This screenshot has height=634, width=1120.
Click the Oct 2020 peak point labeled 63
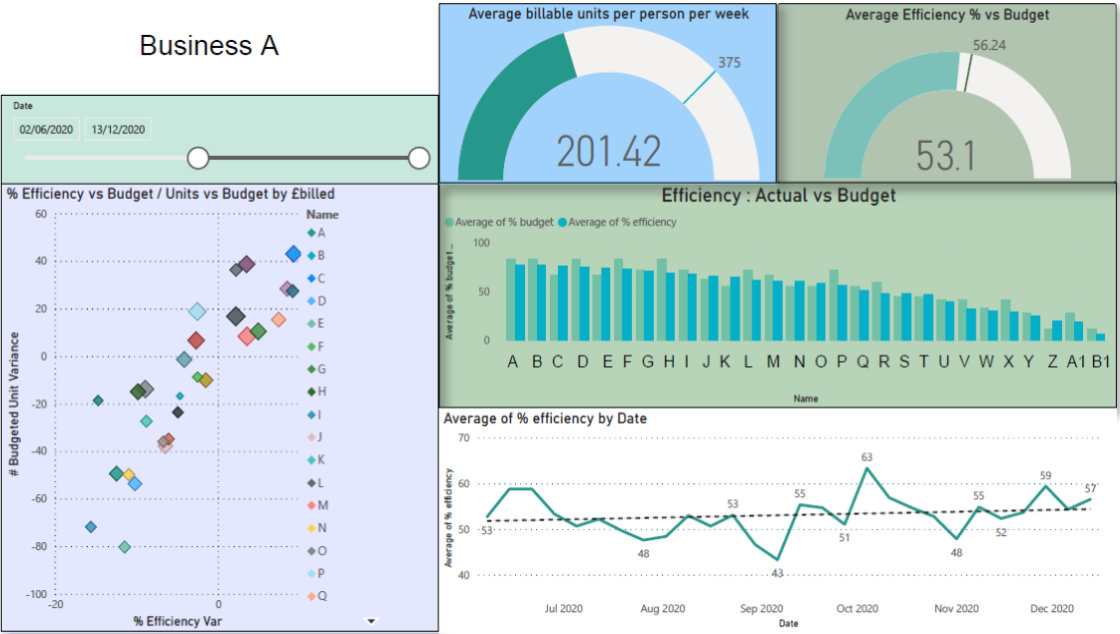(866, 468)
